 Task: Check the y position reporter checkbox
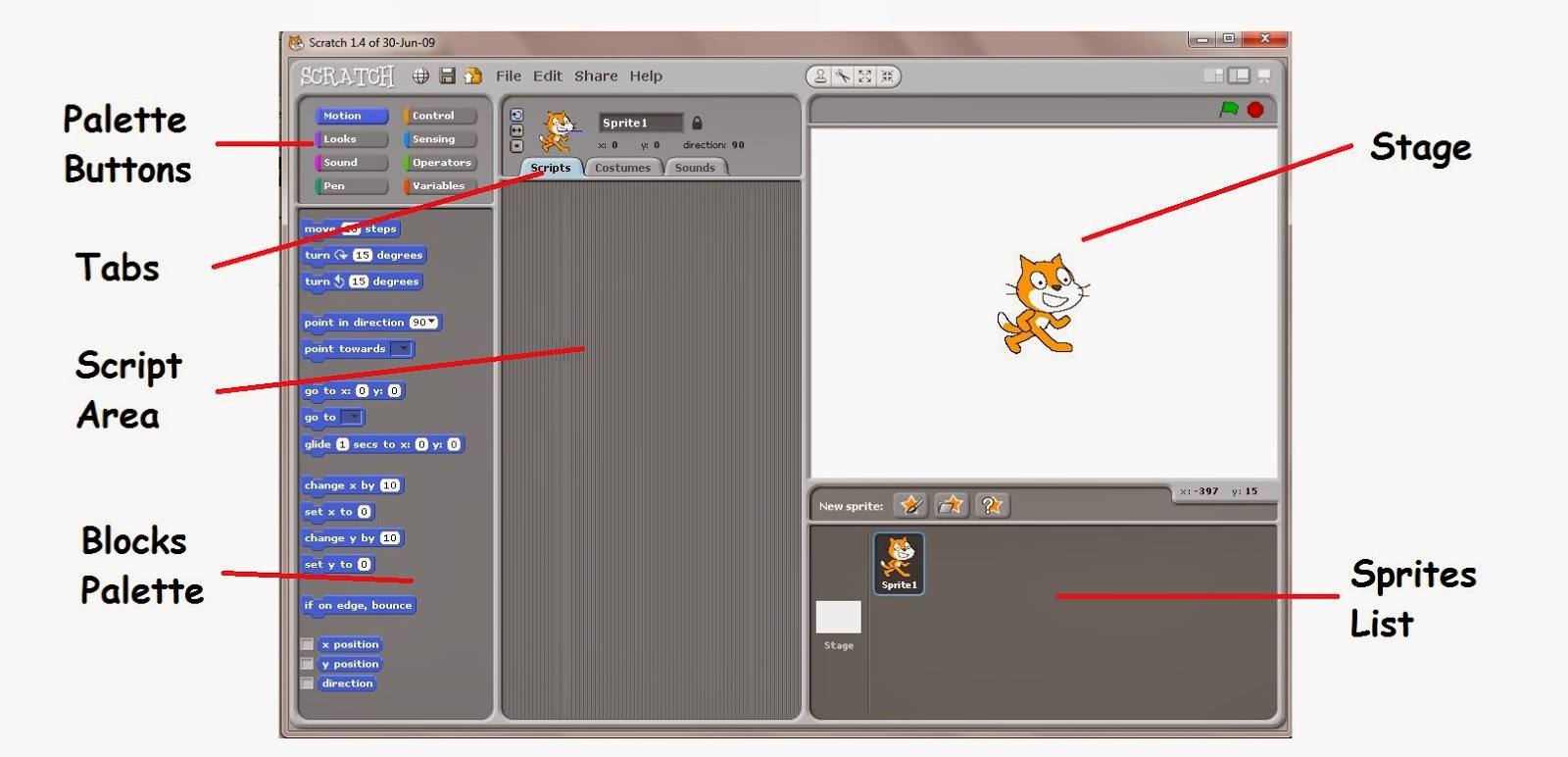point(307,664)
